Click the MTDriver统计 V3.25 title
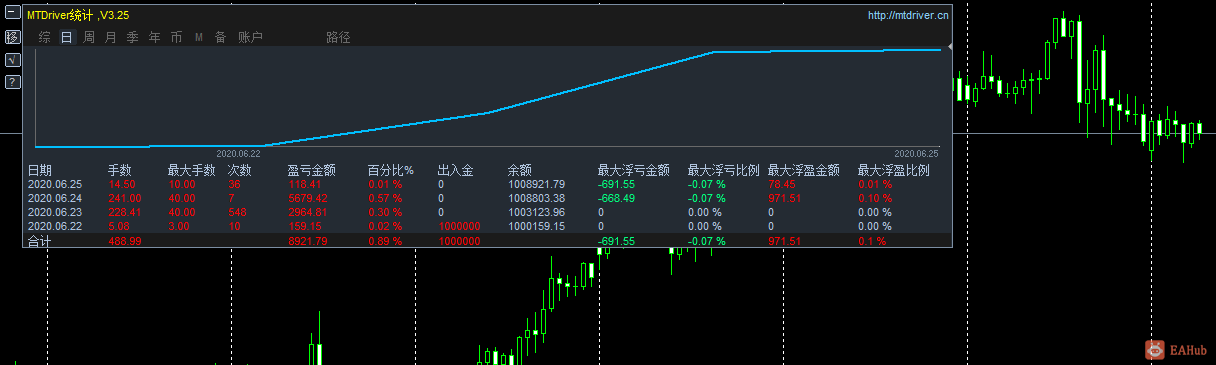The height and width of the screenshot is (365, 1216). coord(78,15)
